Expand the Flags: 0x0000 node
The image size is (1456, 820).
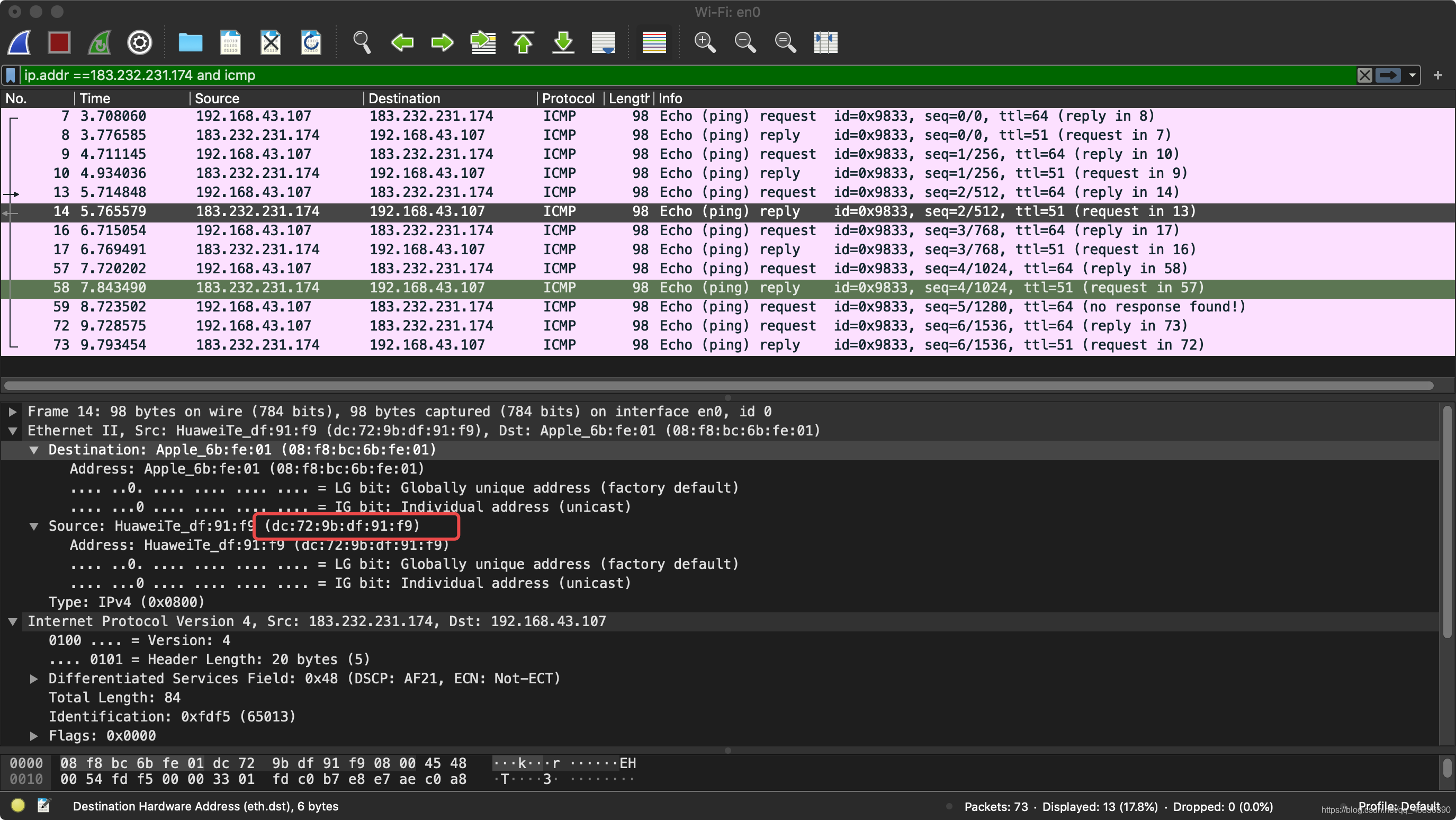(34, 736)
